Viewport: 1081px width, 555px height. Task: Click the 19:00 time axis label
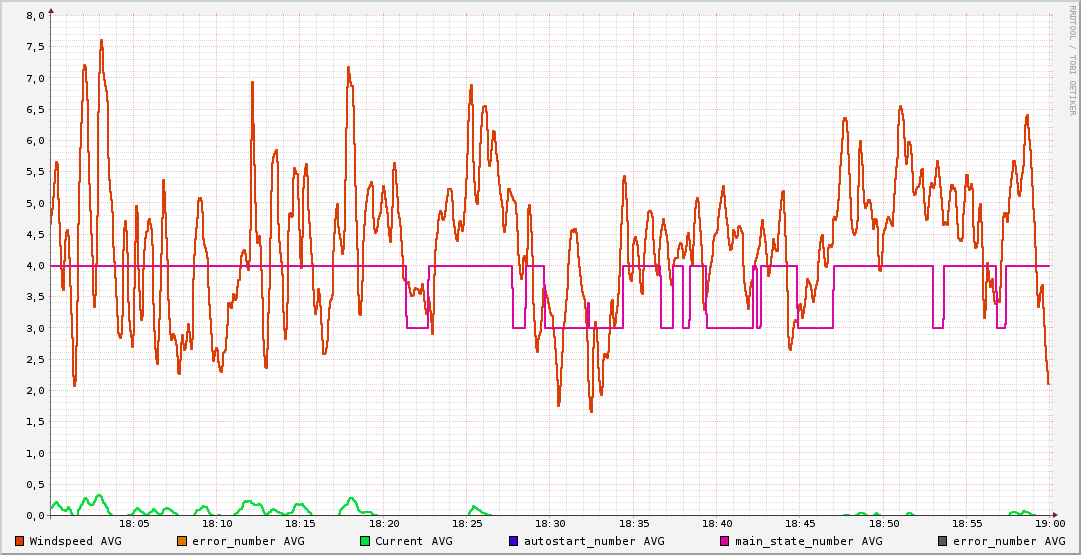1049,523
